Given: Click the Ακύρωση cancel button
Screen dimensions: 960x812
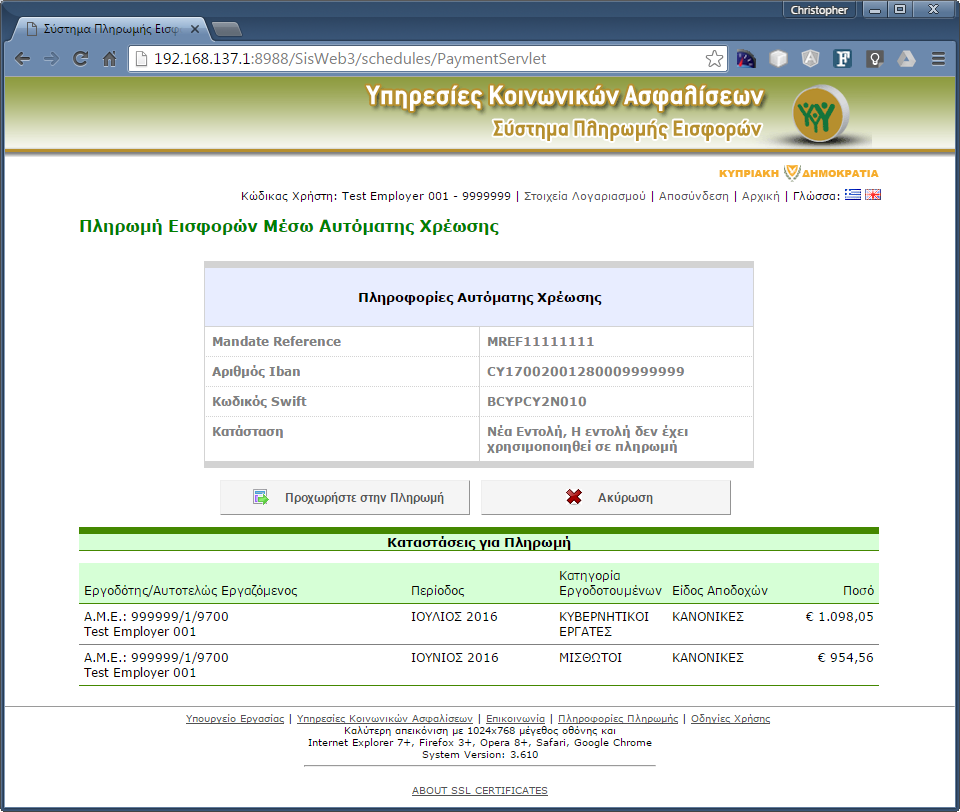Looking at the screenshot, I should tap(606, 497).
